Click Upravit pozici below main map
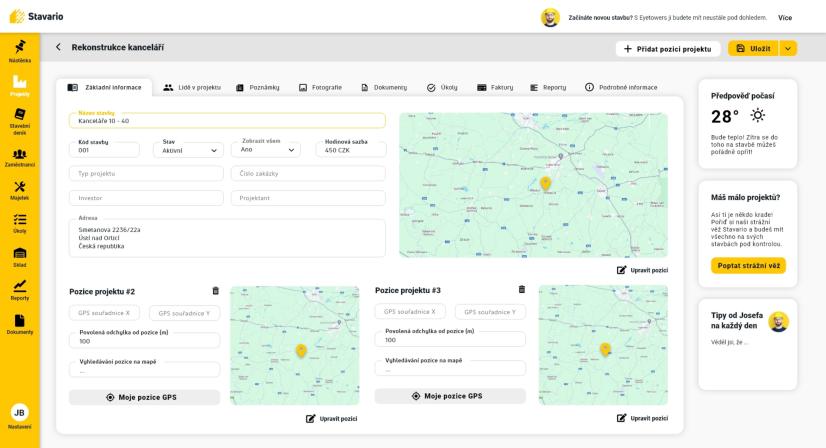 [x=643, y=270]
